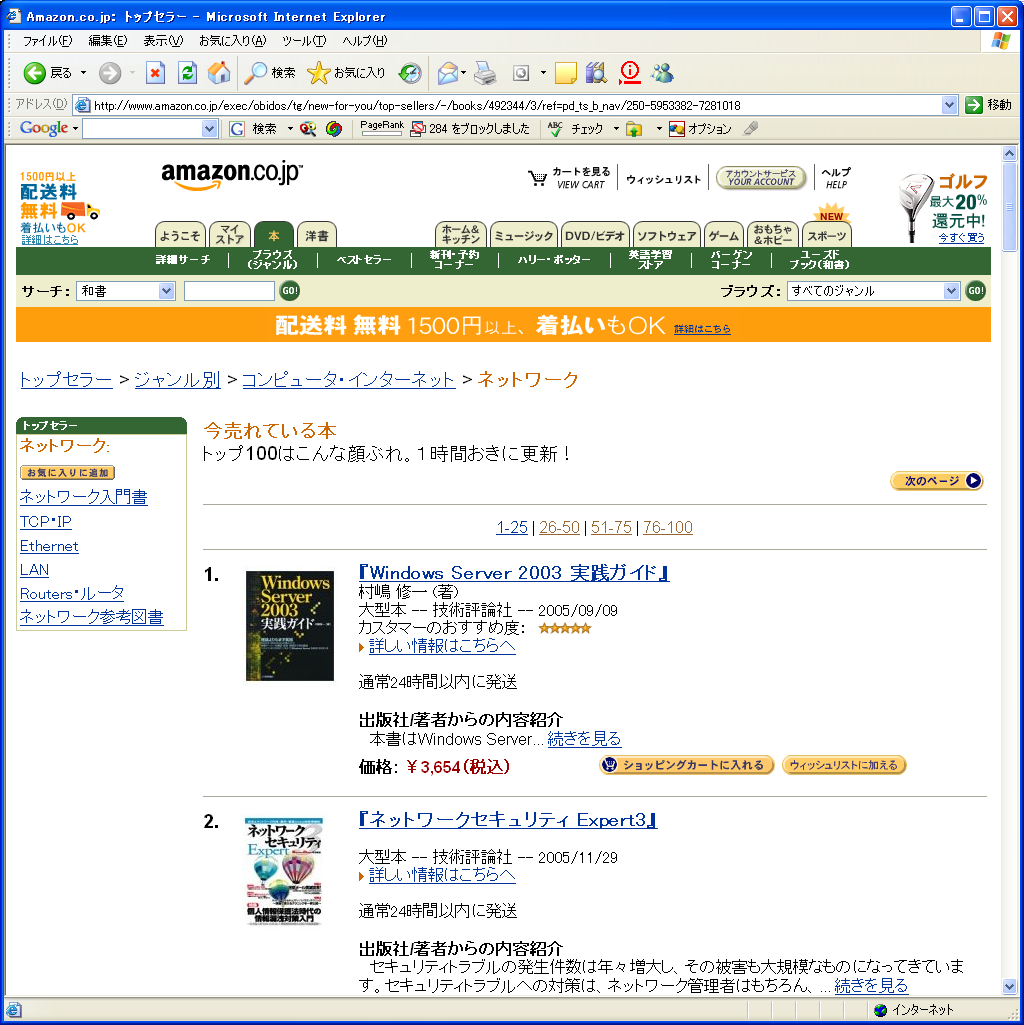Image resolution: width=1024 pixels, height=1025 pixels.
Task: Switch to the ミュージック tab
Action: click(524, 235)
